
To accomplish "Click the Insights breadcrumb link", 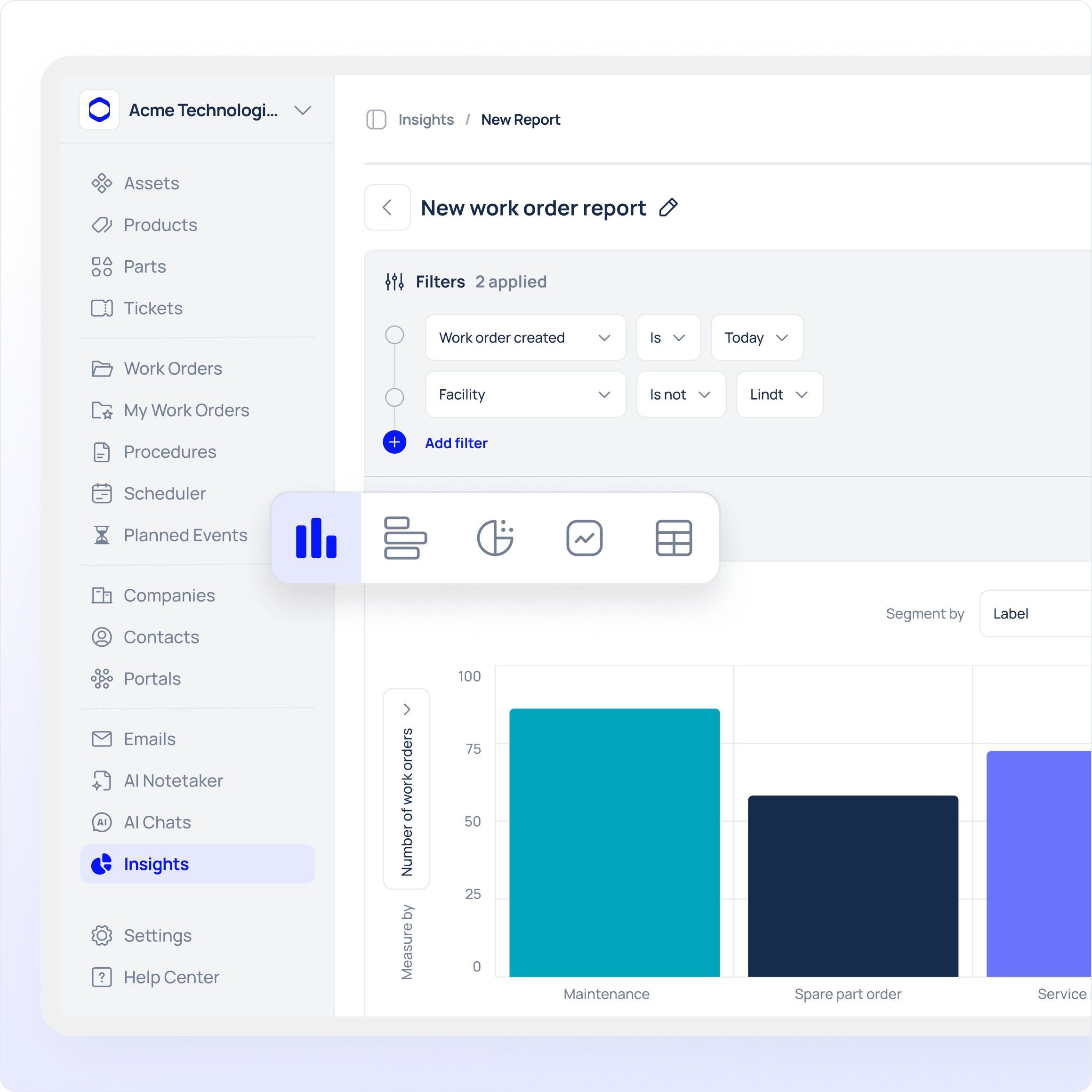I will 426,120.
